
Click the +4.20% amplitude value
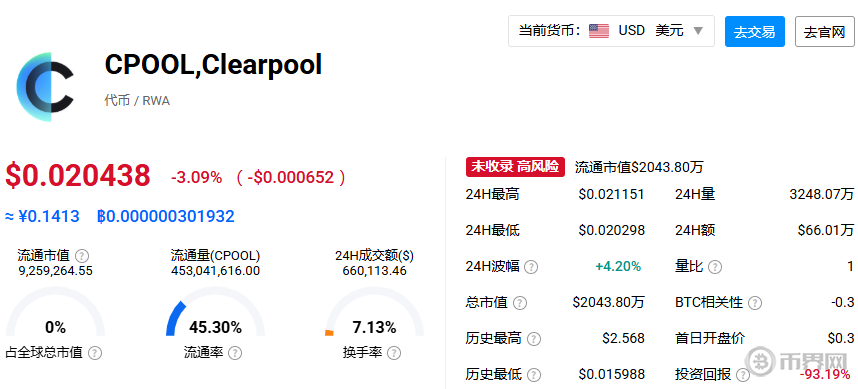click(618, 266)
